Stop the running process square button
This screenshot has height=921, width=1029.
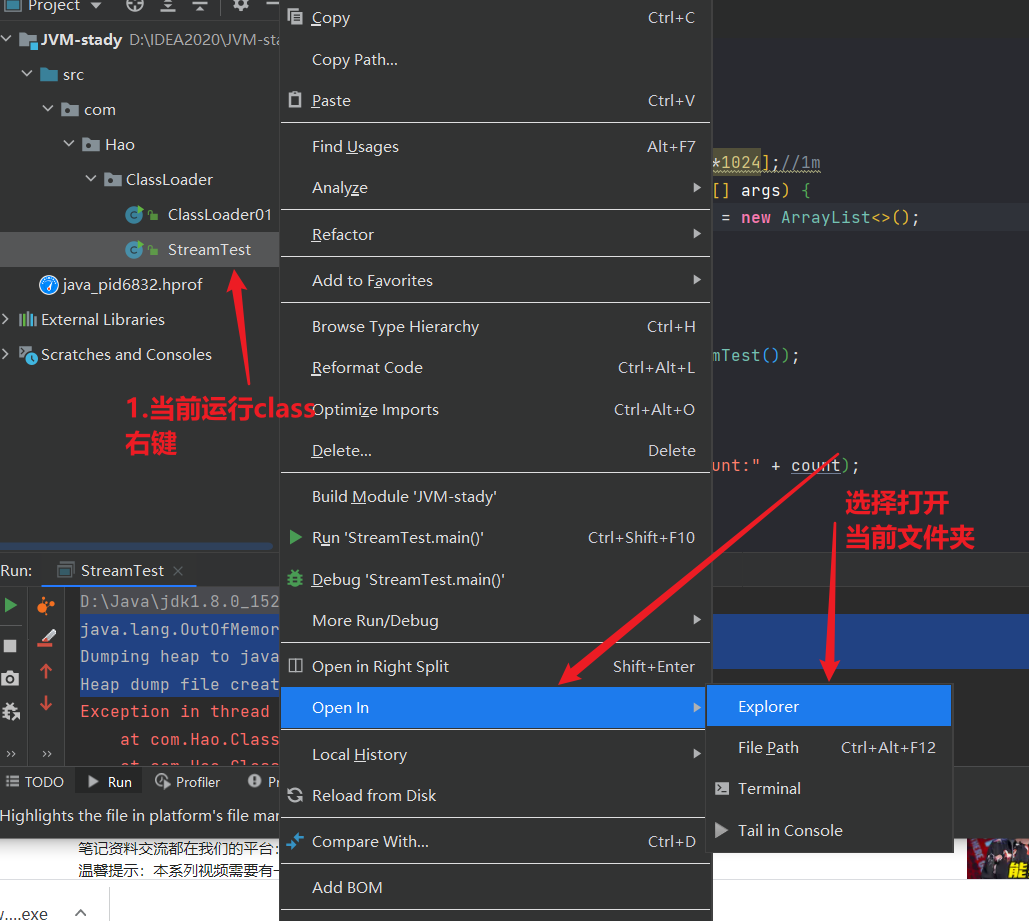[10, 646]
